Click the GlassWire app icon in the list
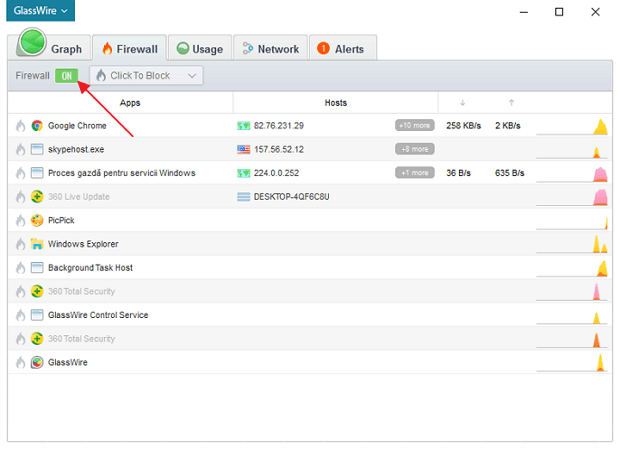 coord(37,362)
